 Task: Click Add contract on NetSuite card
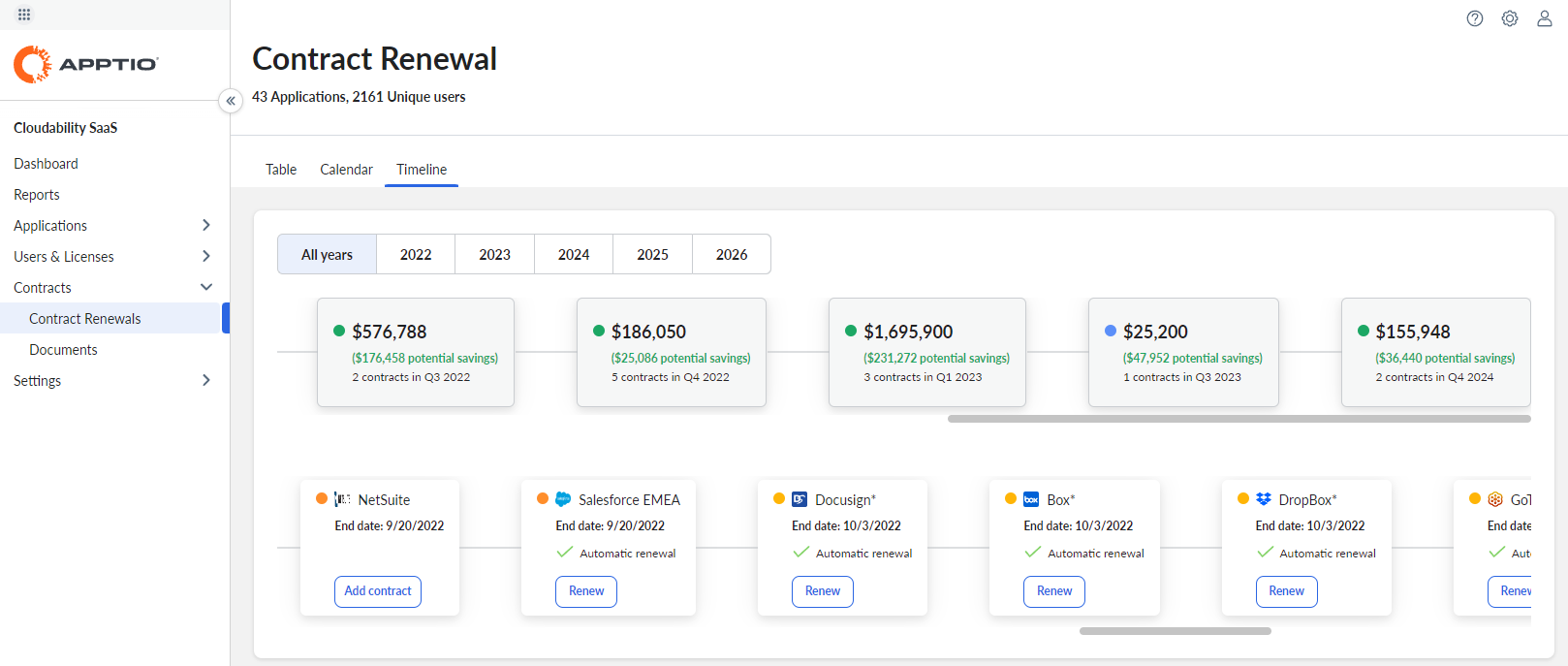pos(378,591)
